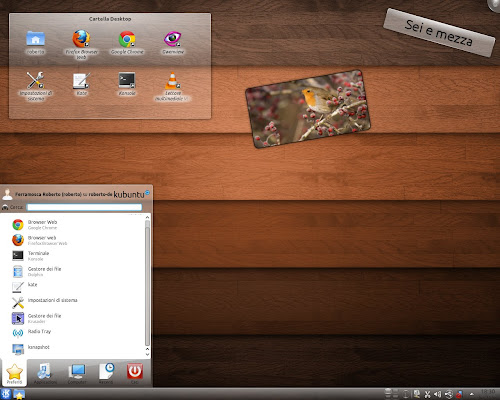Switch to Computer tab
The height and width of the screenshot is (400, 500).
point(77,373)
